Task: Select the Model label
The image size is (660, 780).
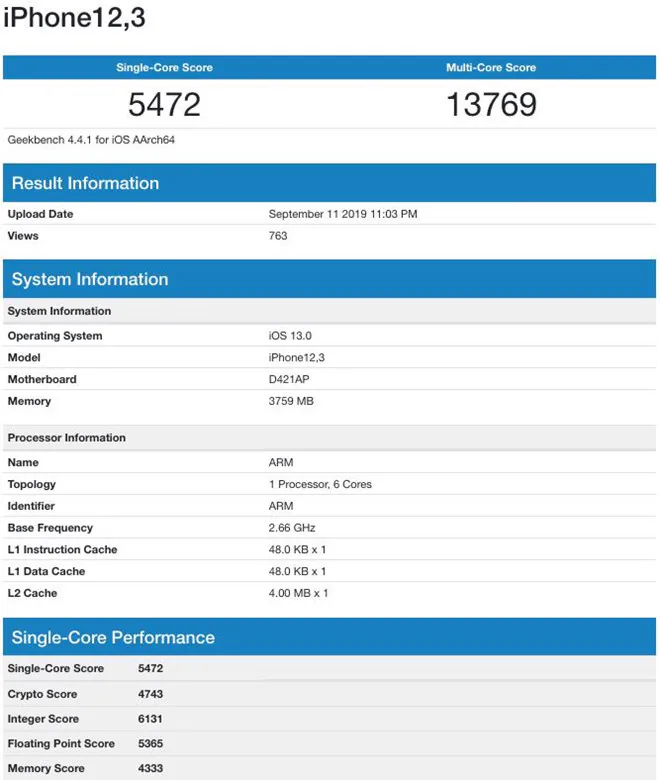Action: 24,358
